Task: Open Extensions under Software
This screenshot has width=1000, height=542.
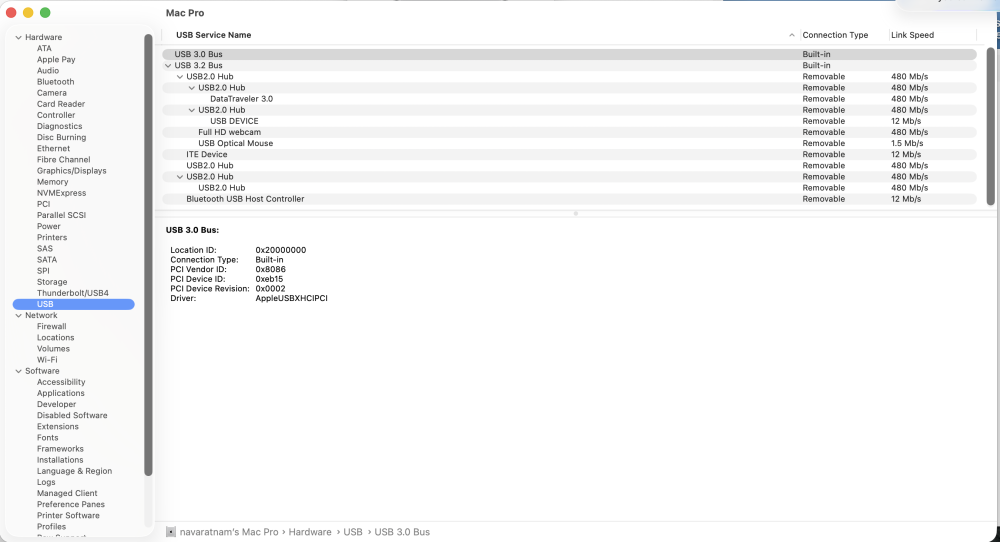Action: click(x=57, y=427)
